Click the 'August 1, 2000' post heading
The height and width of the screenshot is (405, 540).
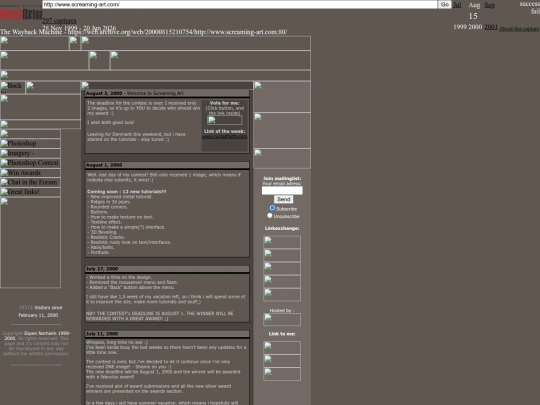104,165
